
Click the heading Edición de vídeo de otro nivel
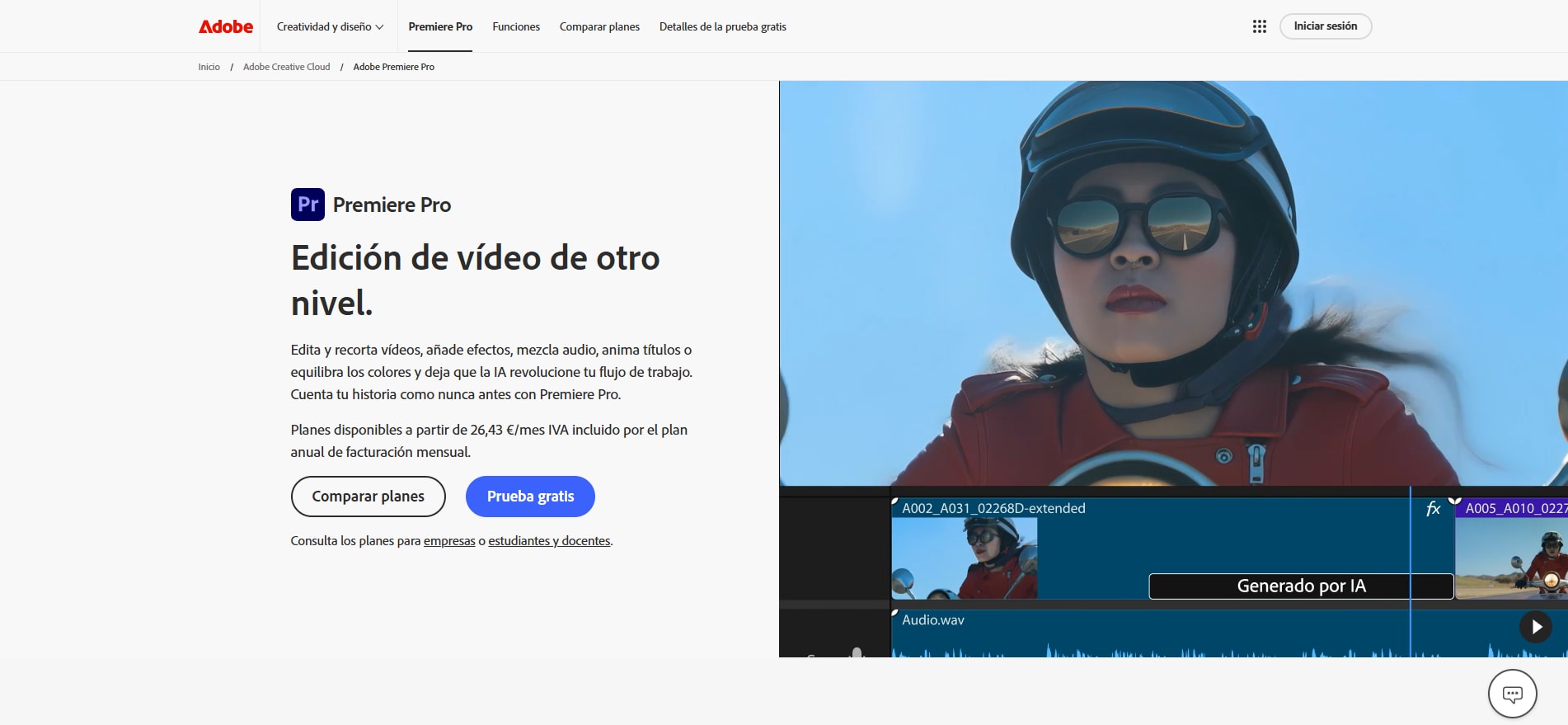tap(475, 280)
